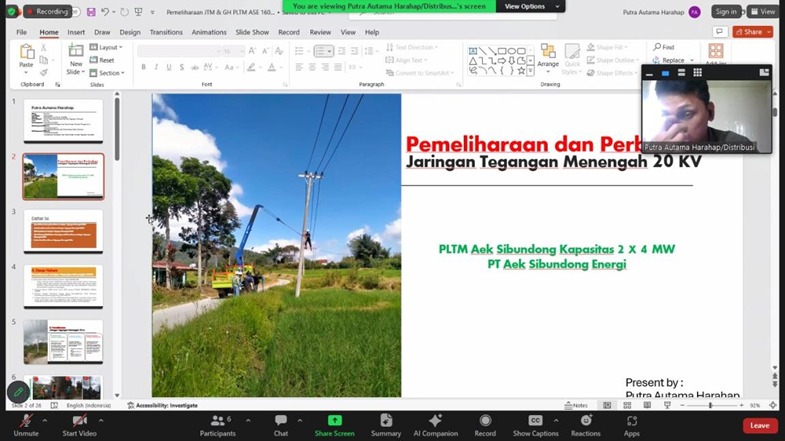Open the Comments pane icon
The width and height of the screenshot is (785, 441).
(719, 32)
